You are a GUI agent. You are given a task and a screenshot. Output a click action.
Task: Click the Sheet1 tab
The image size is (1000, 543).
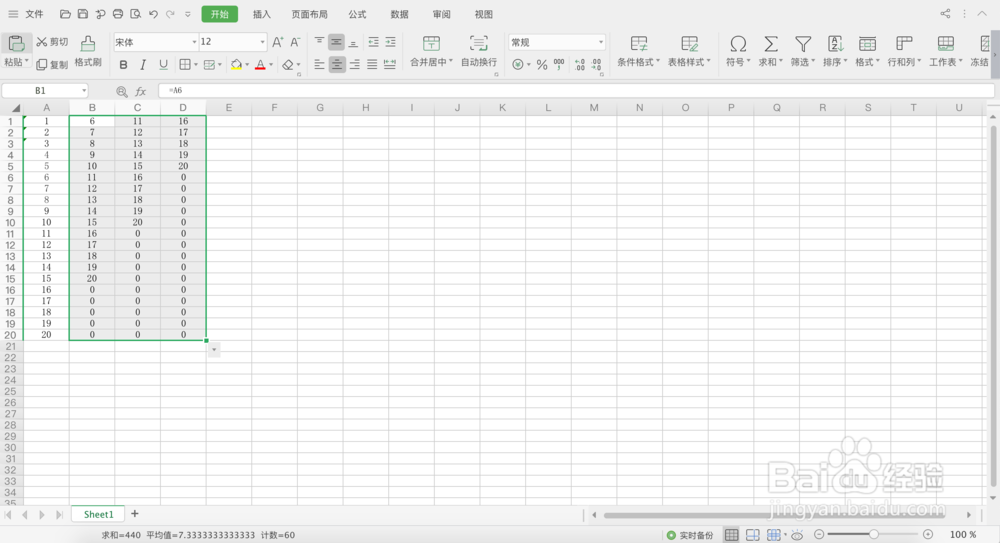pyautogui.click(x=98, y=514)
